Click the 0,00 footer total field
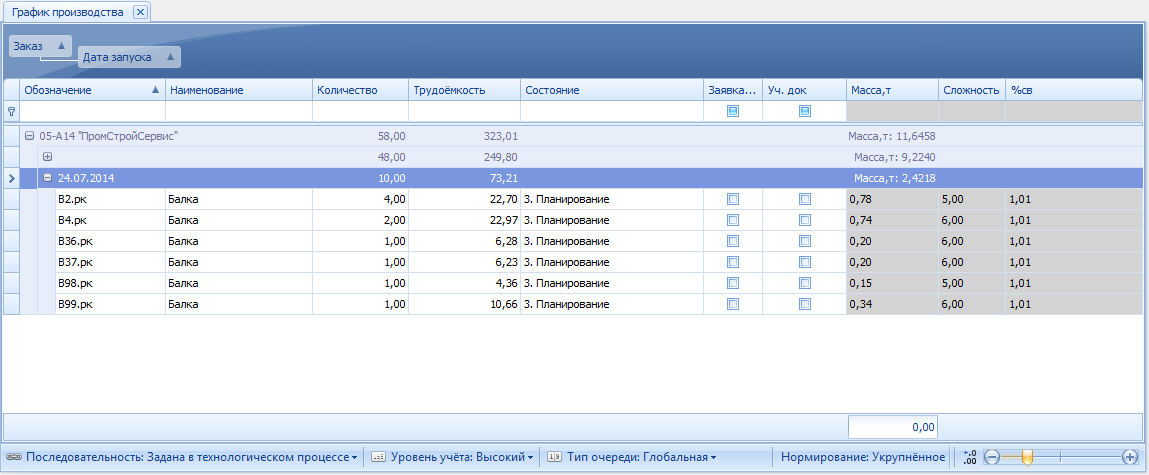Screen dimensions: 1149x475 coord(893,427)
